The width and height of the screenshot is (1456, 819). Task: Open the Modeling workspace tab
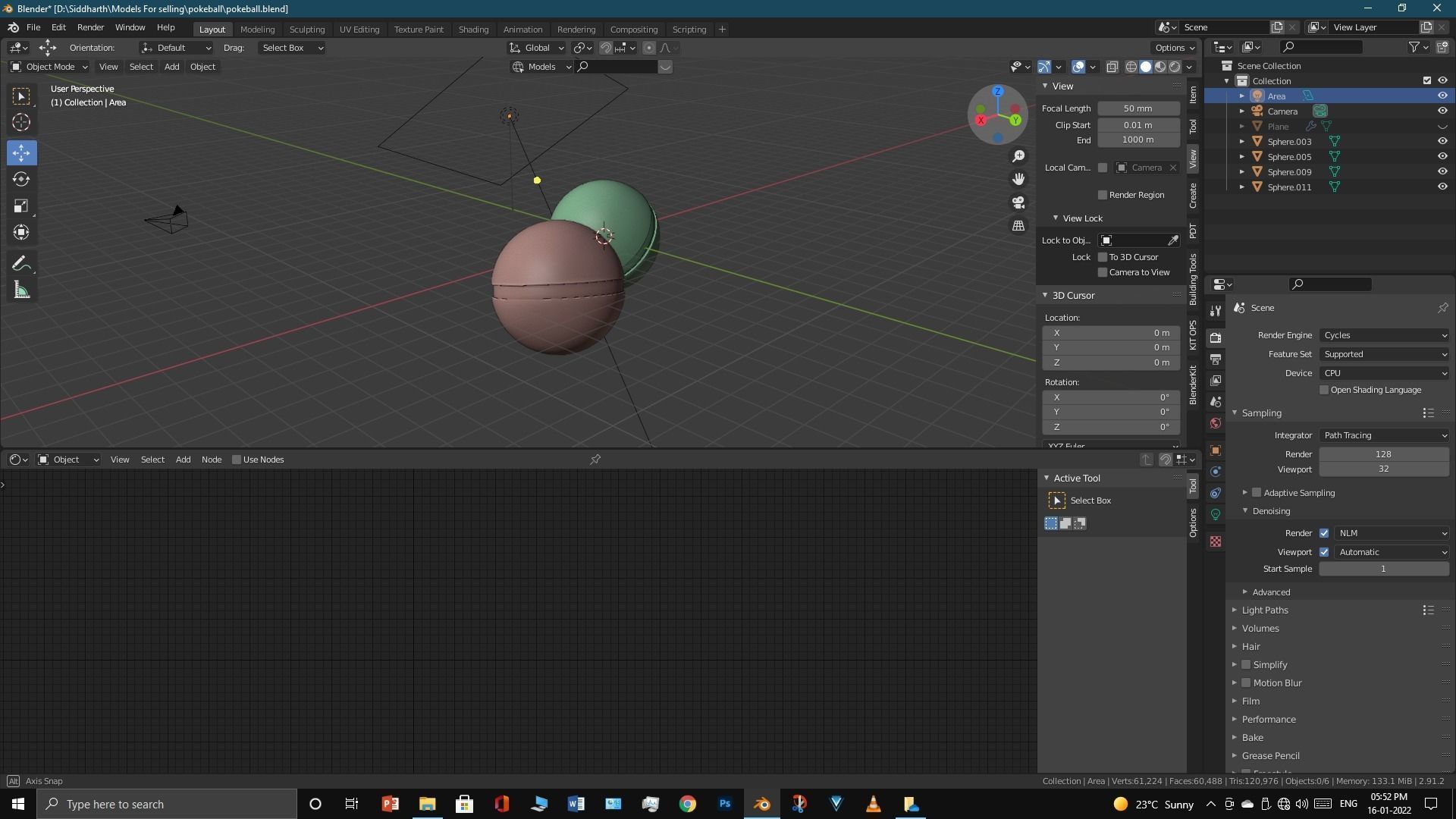click(257, 30)
